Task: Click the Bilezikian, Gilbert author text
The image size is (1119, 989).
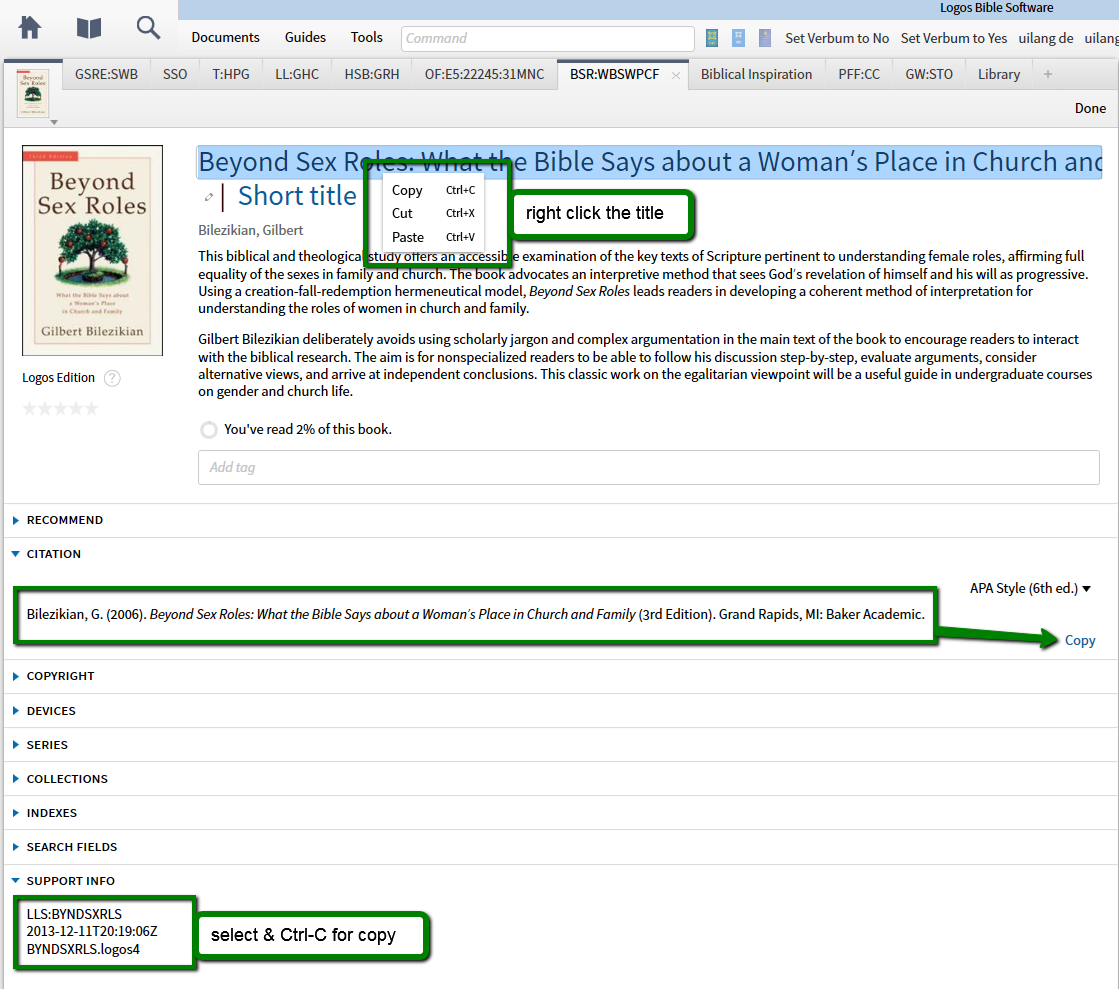Action: pyautogui.click(x=250, y=230)
